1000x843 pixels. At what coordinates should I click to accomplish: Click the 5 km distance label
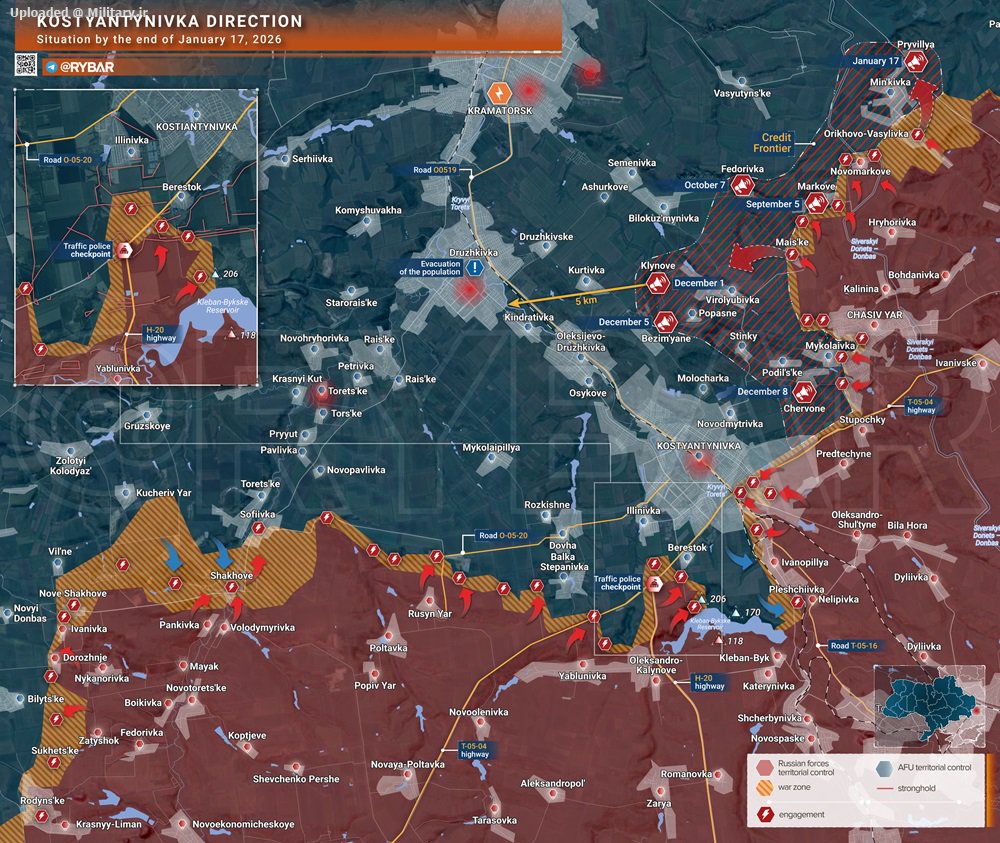pos(585,301)
